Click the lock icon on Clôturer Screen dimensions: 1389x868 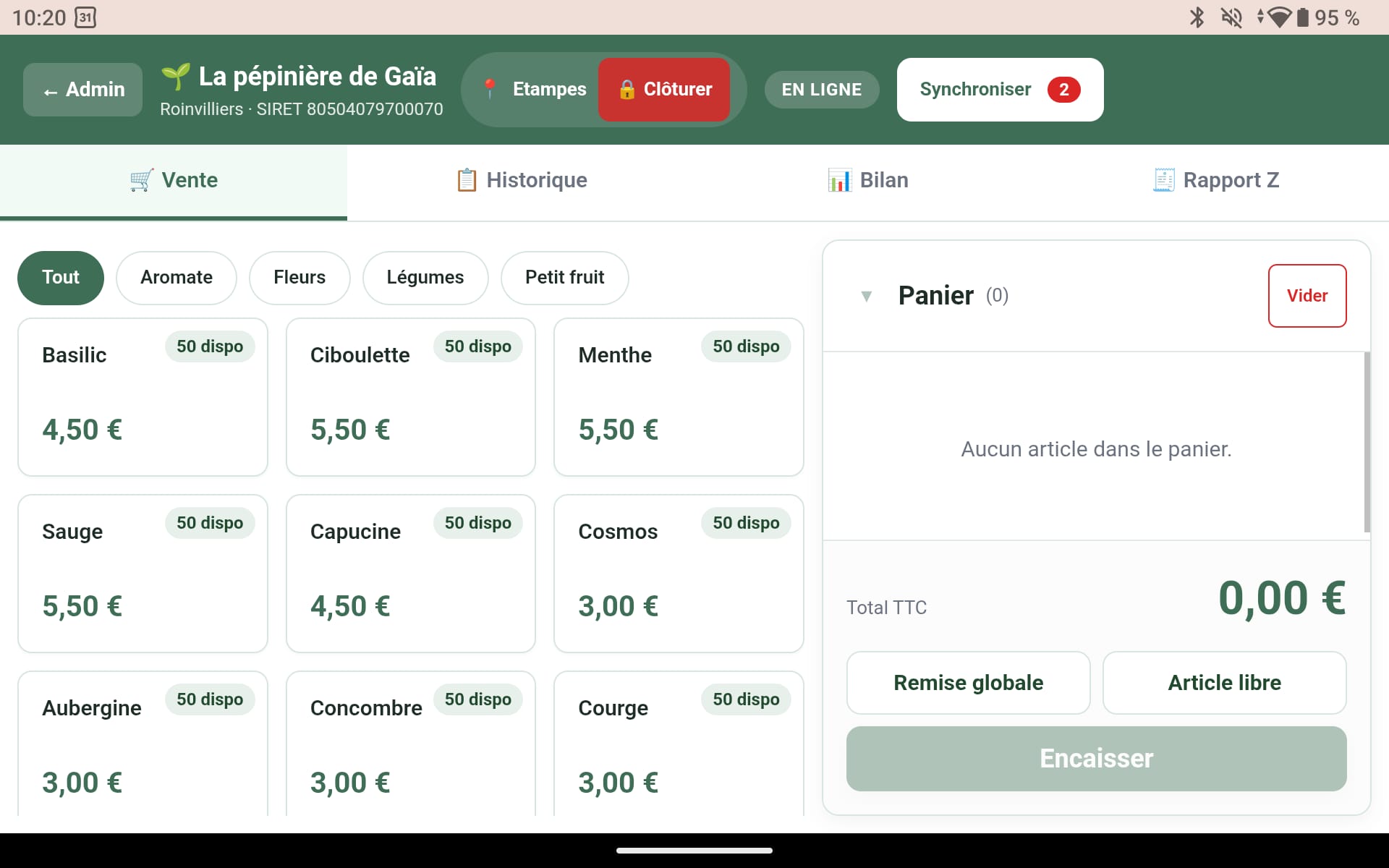click(626, 90)
